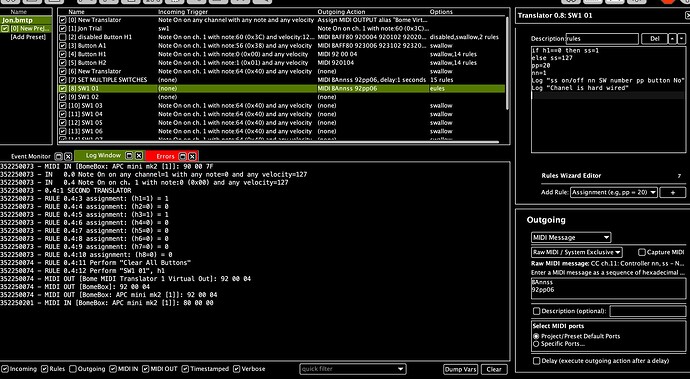
Task: Click the translator list horizontal scrollbar
Action: click(x=279, y=142)
